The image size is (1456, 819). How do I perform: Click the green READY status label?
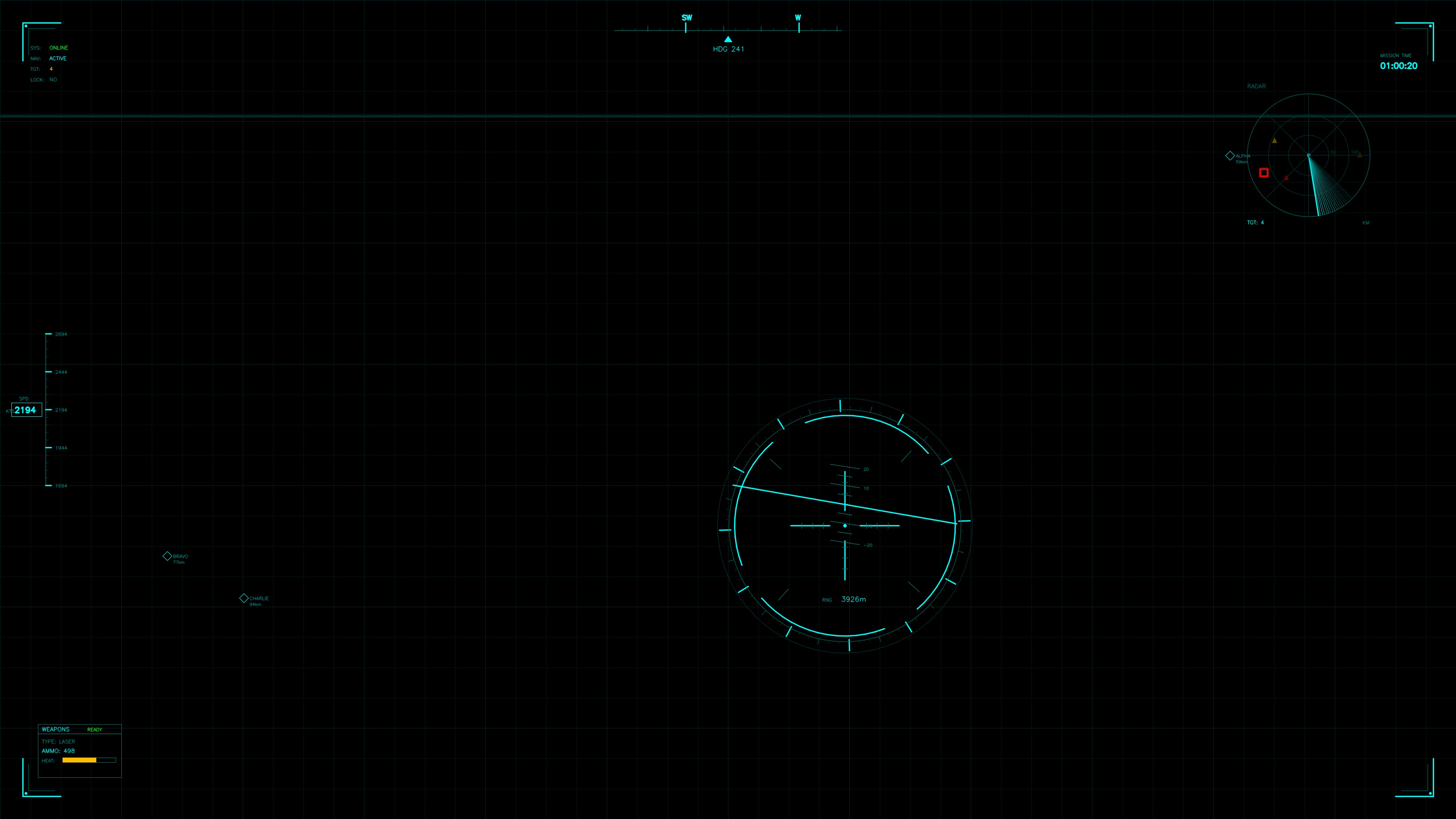(x=94, y=730)
